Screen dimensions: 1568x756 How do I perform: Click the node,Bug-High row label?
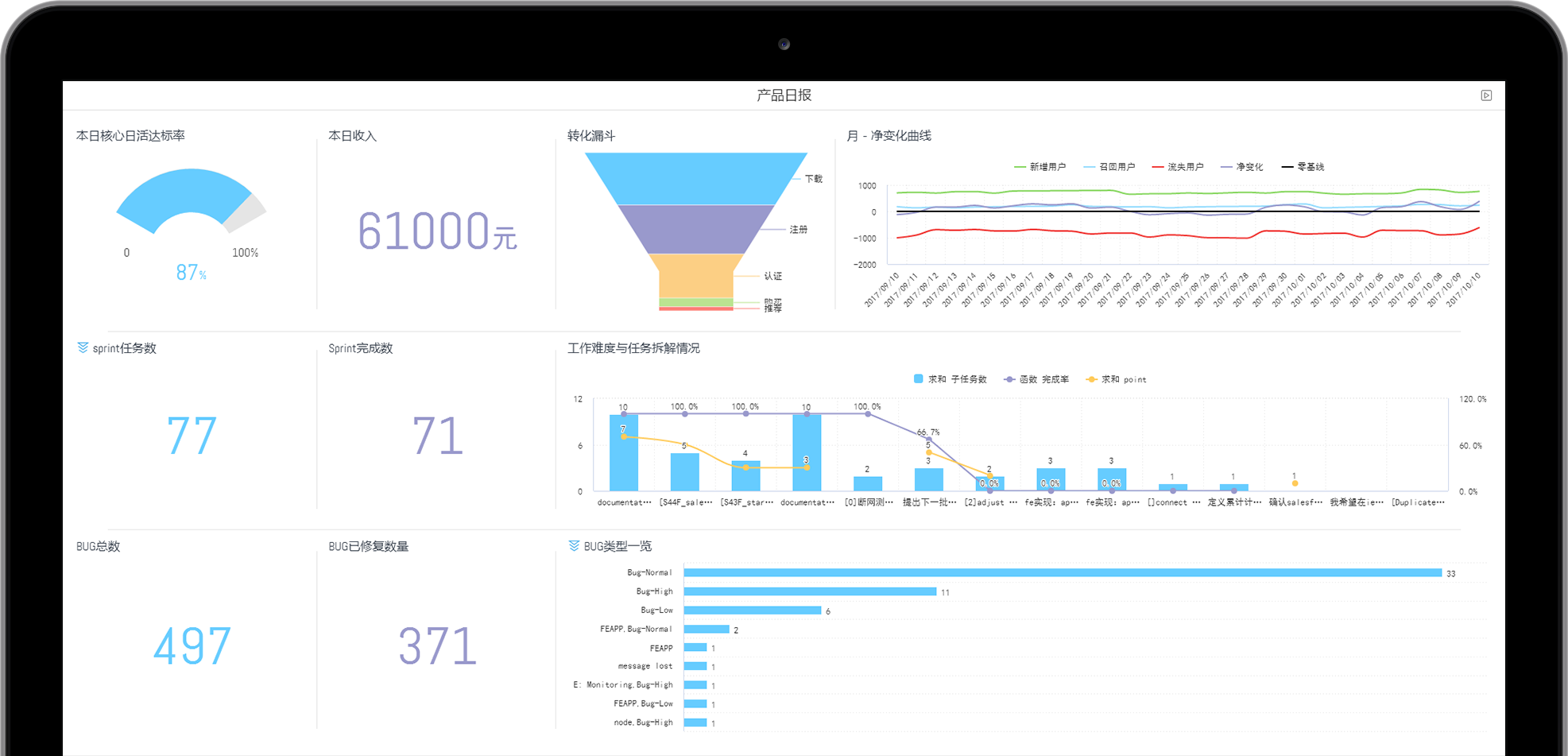tap(643, 722)
